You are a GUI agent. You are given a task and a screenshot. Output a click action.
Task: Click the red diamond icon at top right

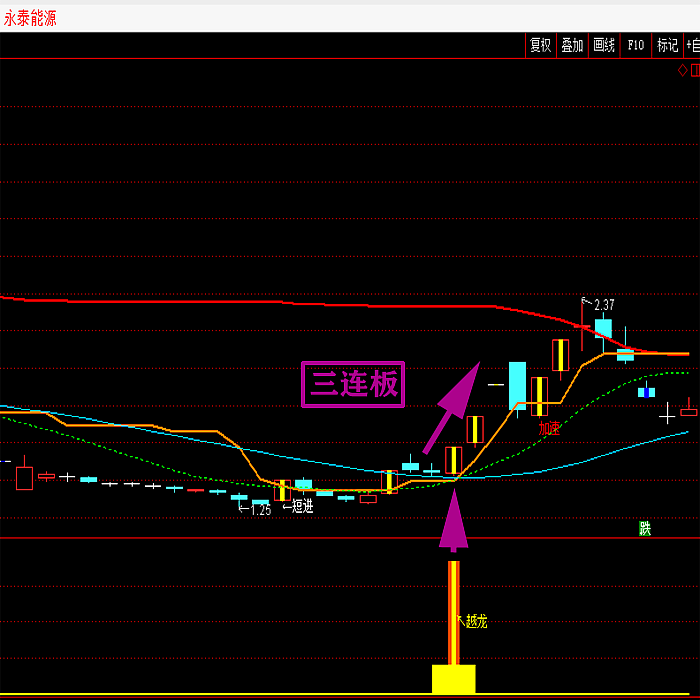click(683, 70)
